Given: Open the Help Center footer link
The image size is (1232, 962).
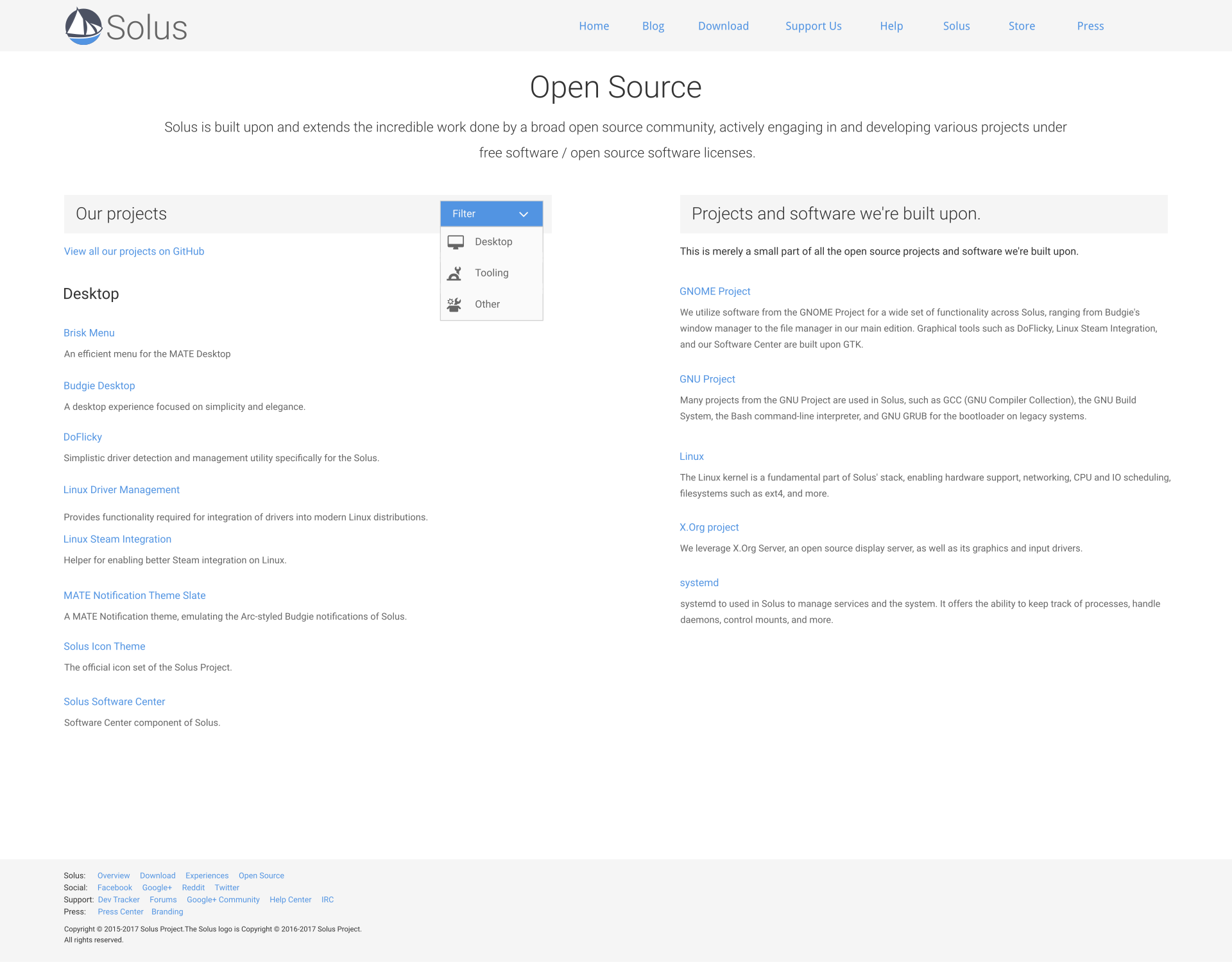Looking at the screenshot, I should 291,900.
